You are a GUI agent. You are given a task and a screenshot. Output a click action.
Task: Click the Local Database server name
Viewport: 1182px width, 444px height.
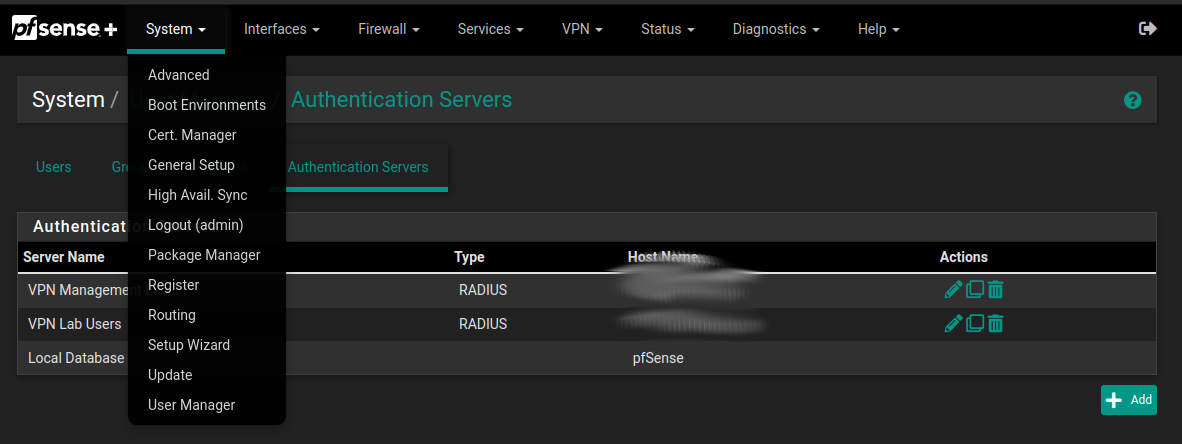click(76, 358)
